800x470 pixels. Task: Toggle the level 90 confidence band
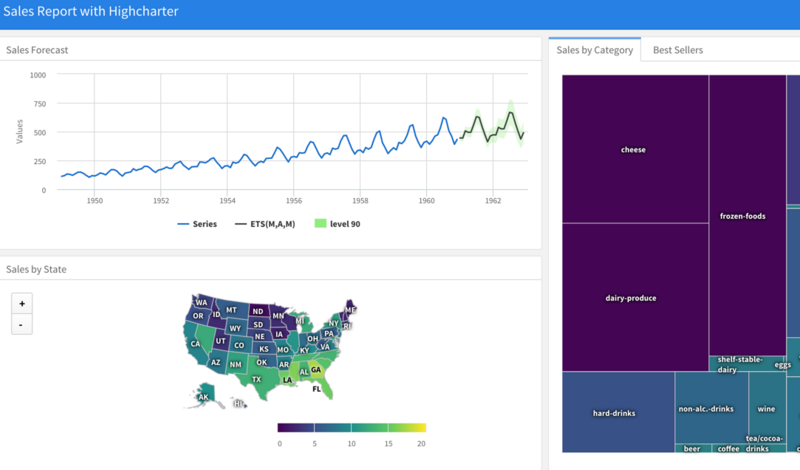click(x=337, y=224)
